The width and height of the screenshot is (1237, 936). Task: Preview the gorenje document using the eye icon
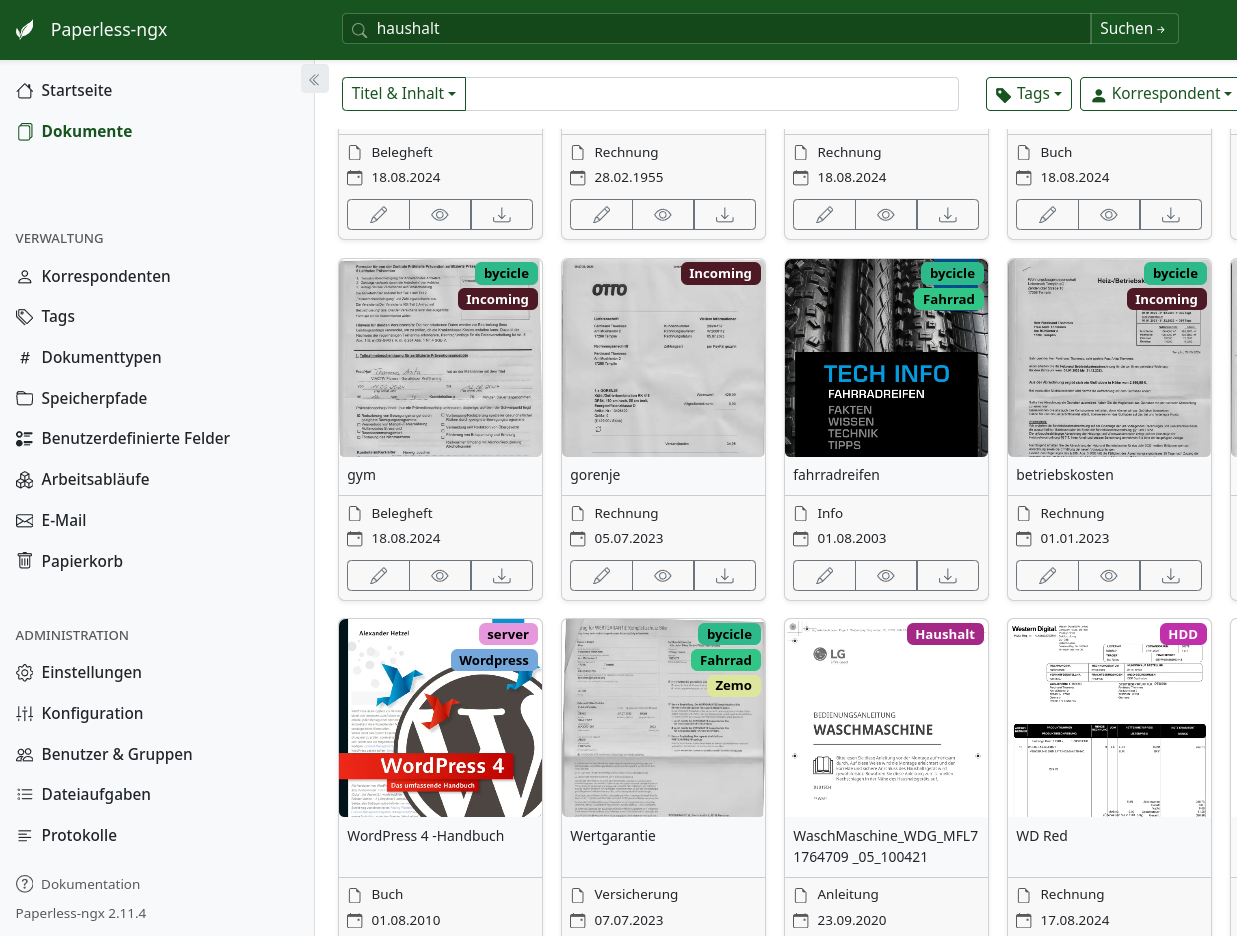click(663, 575)
